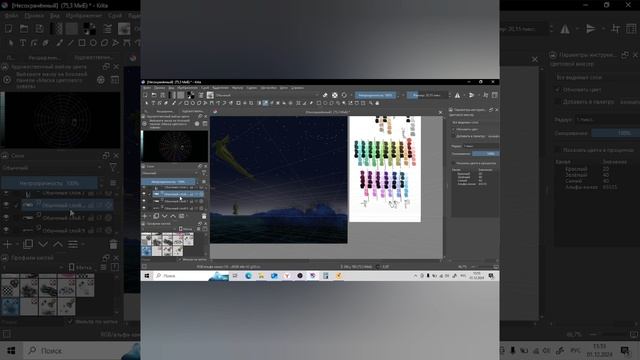The width and height of the screenshot is (640, 360).
Task: Enable horizontal mirror tool
Action: (457, 95)
